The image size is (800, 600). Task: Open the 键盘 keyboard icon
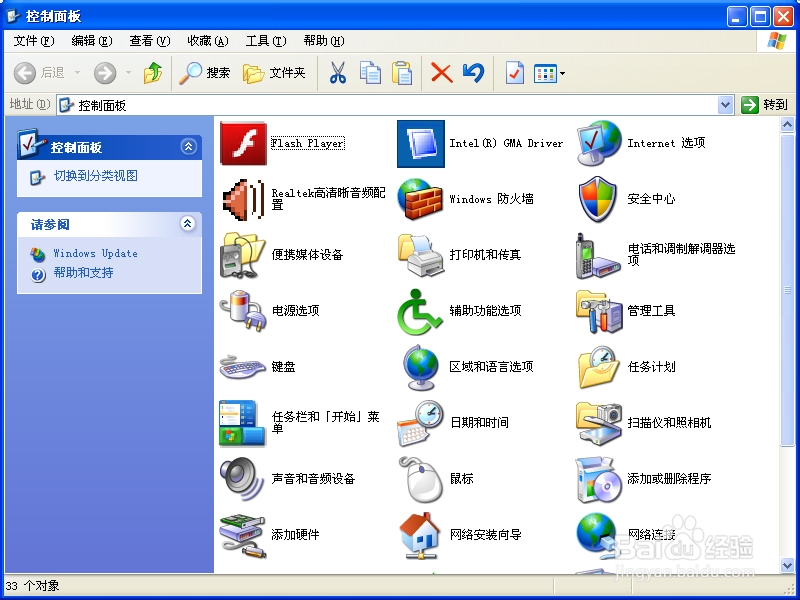coord(243,367)
